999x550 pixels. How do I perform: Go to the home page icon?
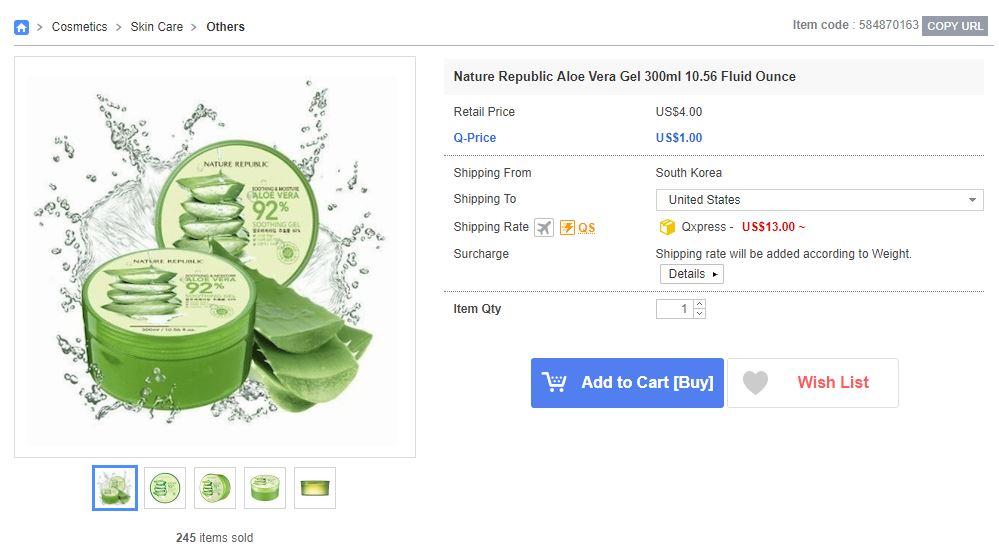coord(22,27)
